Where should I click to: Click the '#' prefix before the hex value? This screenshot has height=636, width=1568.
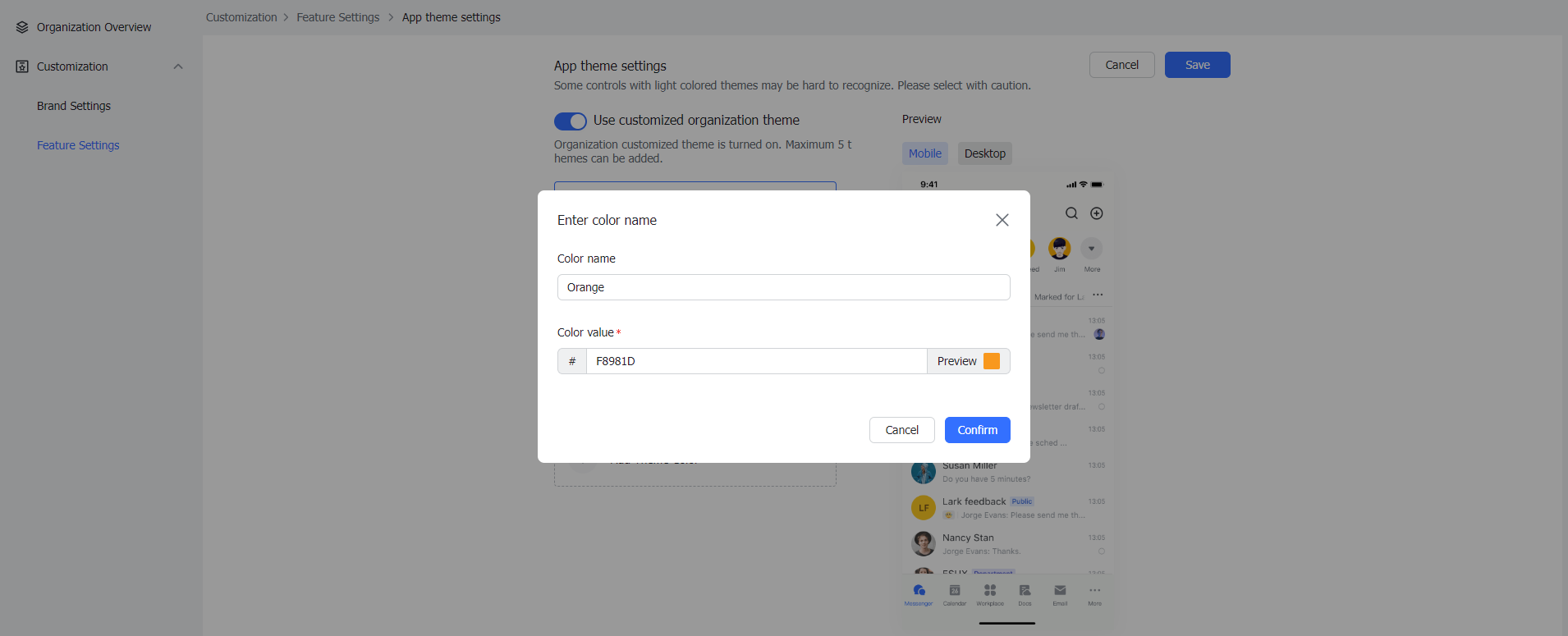[x=572, y=361]
